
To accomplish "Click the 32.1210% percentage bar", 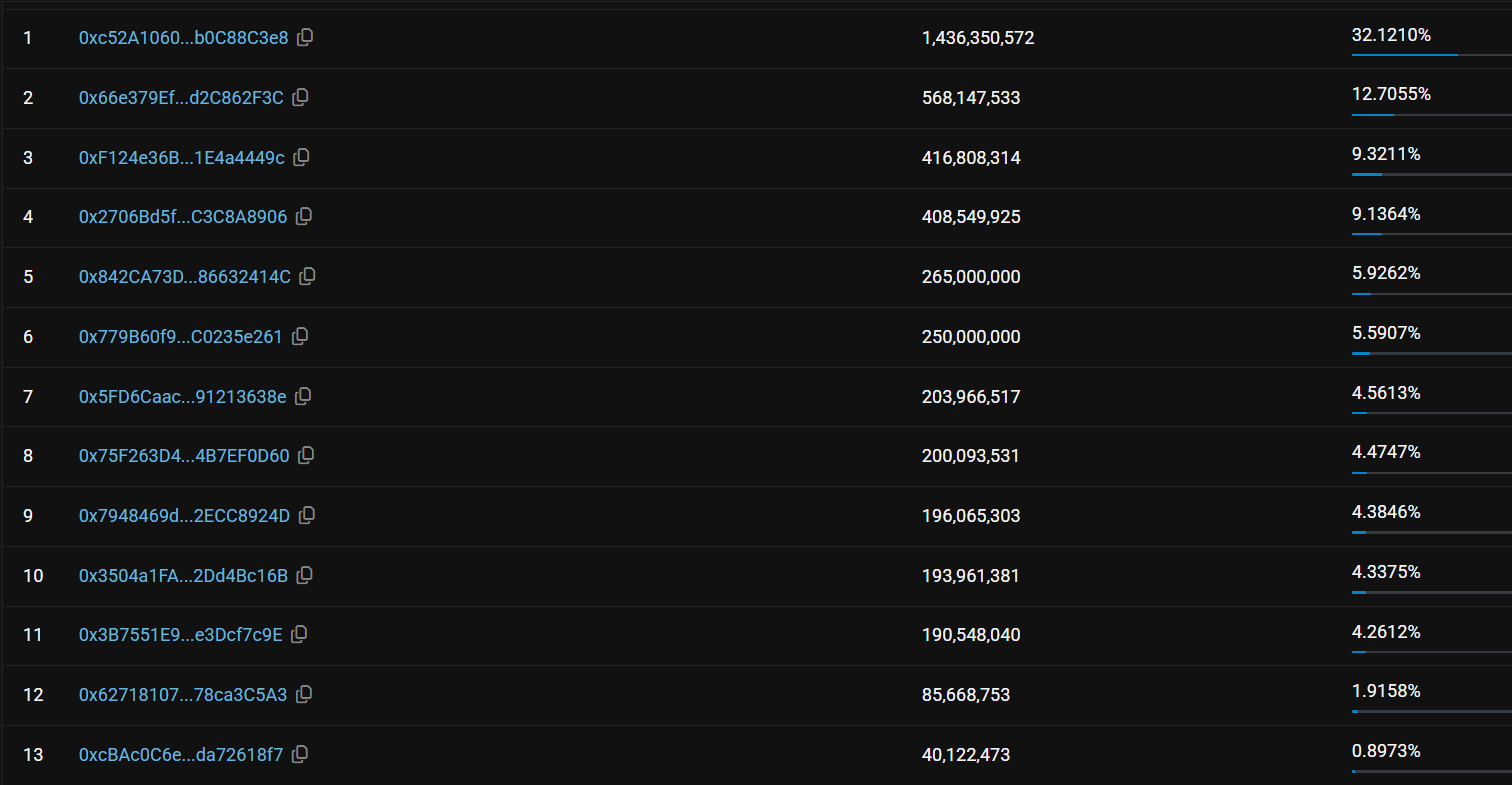I will [x=1430, y=54].
